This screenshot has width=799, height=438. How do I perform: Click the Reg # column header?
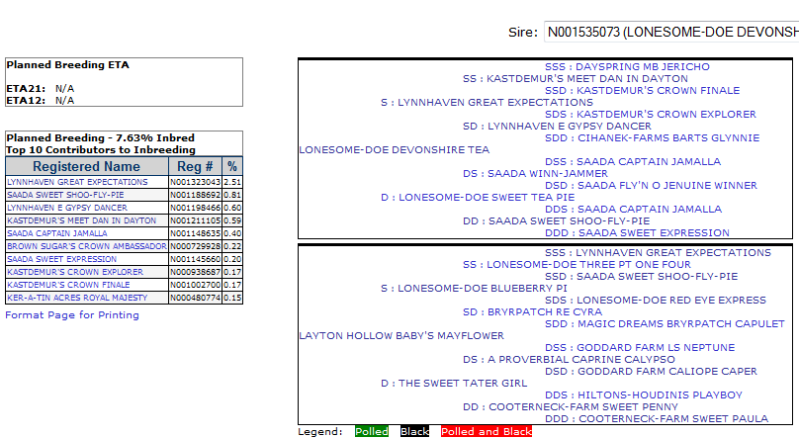click(x=195, y=167)
